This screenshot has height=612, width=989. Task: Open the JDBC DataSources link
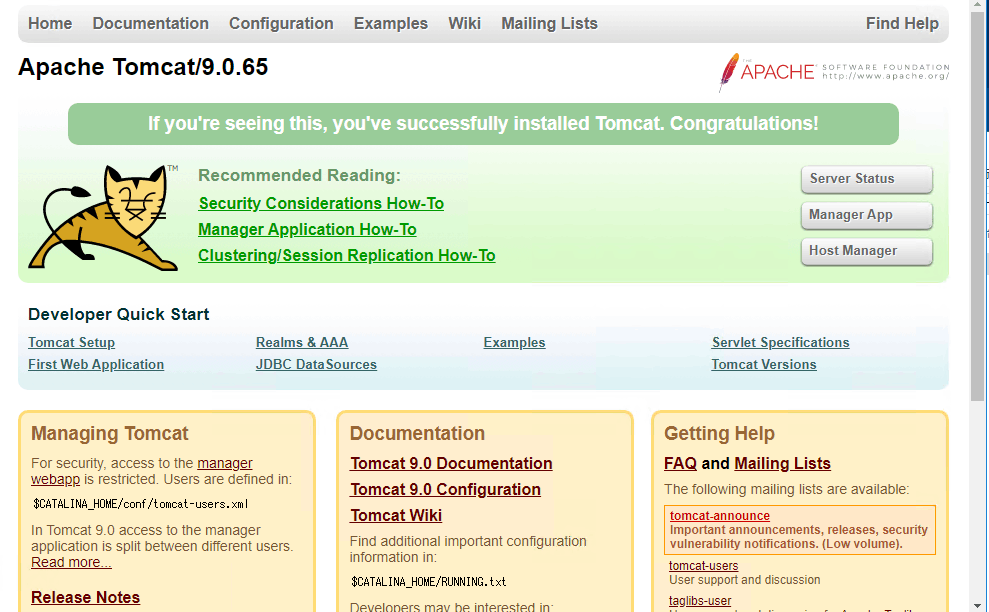point(316,364)
